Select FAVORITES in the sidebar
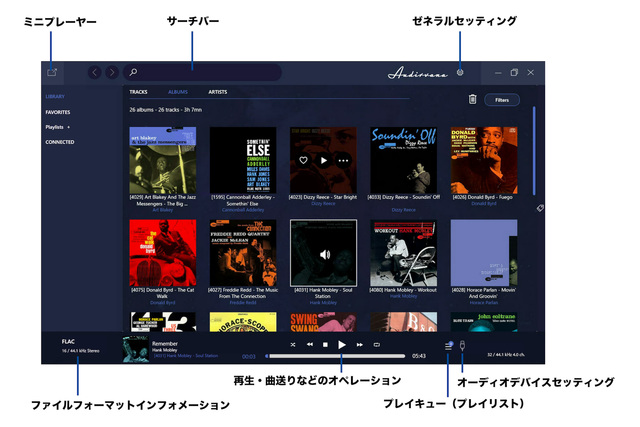The height and width of the screenshot is (427, 640). pyautogui.click(x=58, y=112)
